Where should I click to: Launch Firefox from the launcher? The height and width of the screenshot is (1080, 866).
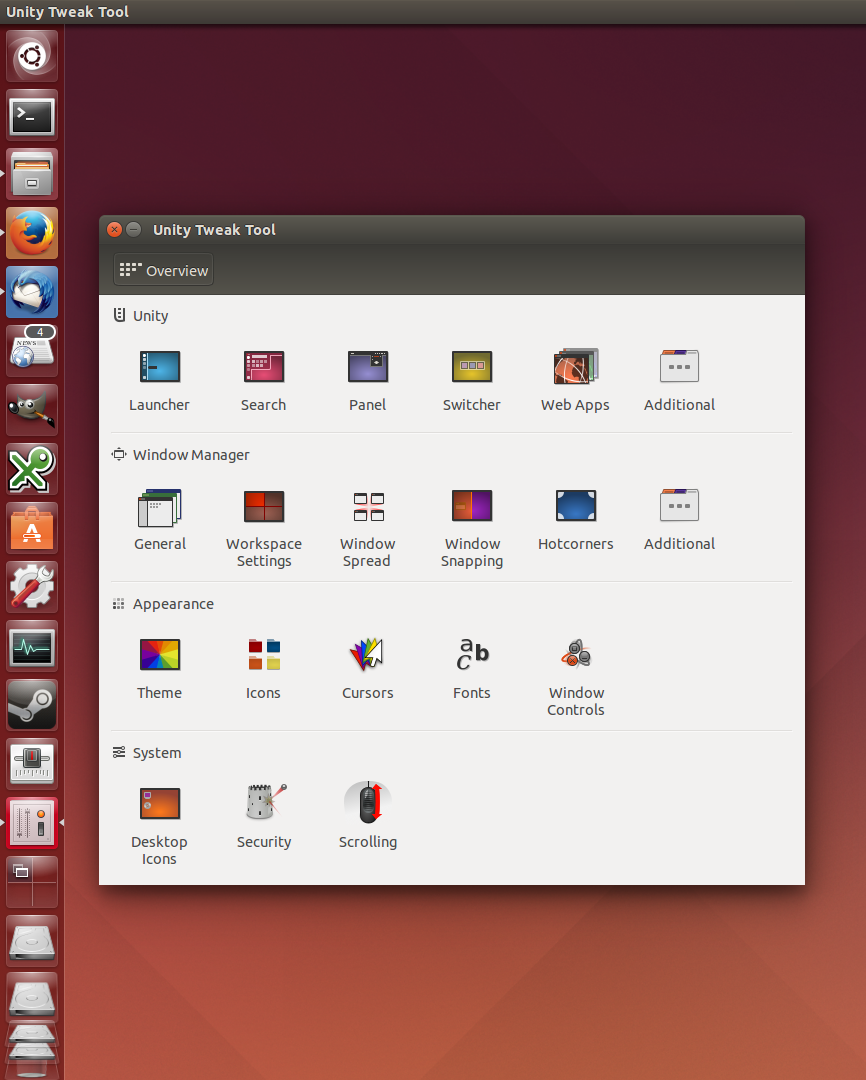pos(32,233)
